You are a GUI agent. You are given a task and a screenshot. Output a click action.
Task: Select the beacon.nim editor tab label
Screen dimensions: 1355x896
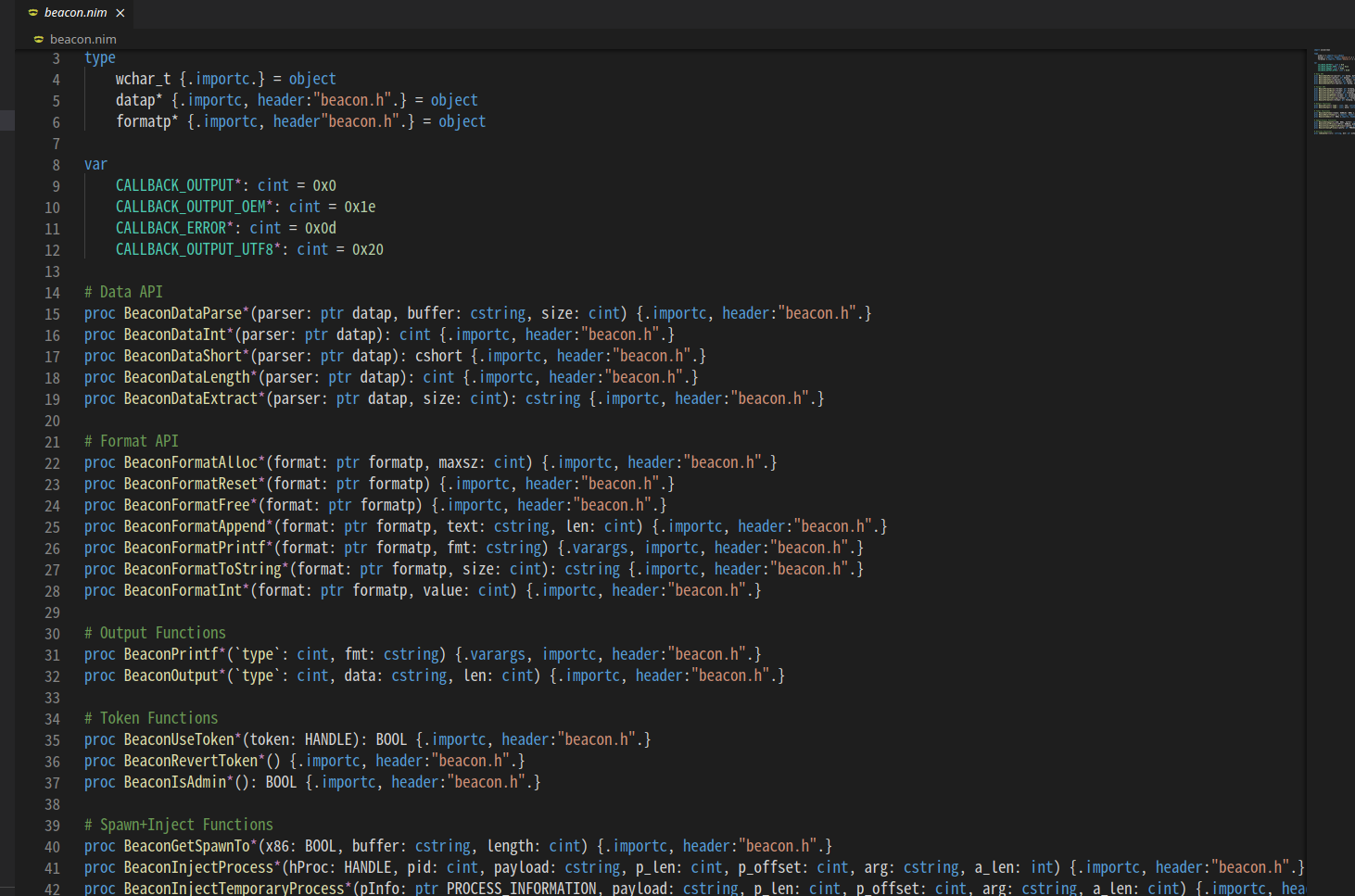click(x=75, y=13)
